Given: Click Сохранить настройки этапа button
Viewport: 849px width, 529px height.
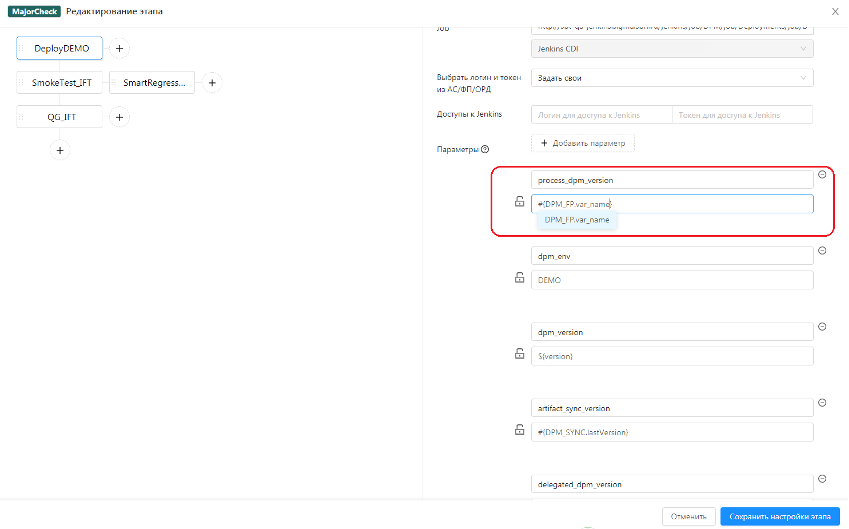Looking at the screenshot, I should [x=779, y=516].
